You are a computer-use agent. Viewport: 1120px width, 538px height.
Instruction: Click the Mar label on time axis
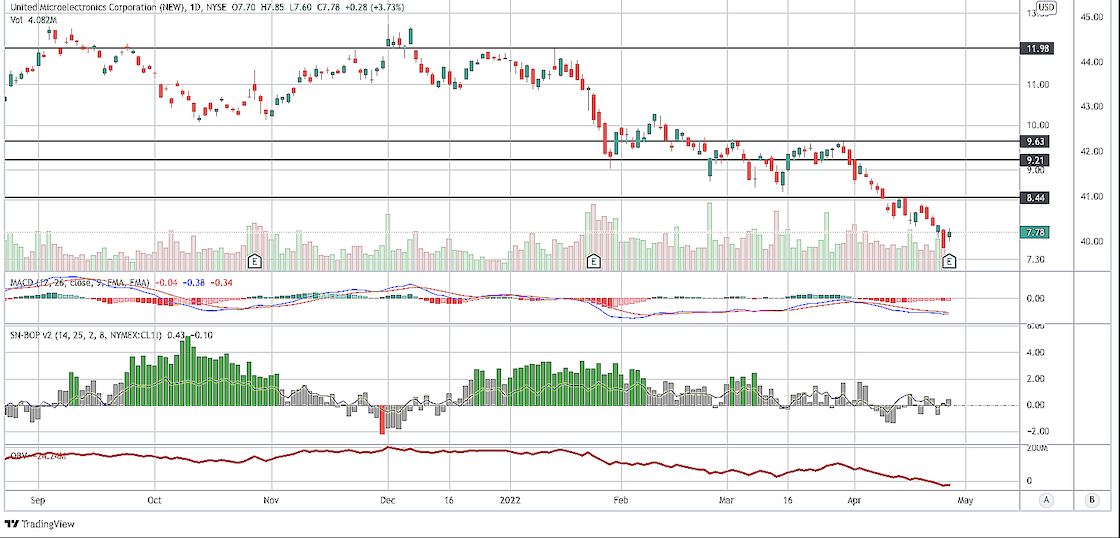click(727, 500)
